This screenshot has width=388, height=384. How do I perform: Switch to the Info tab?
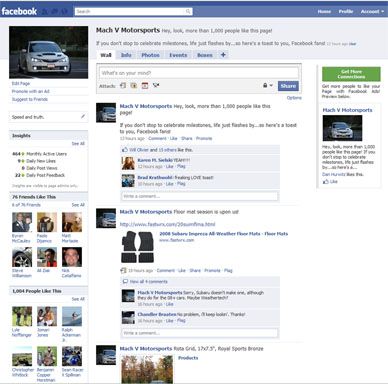click(x=126, y=55)
